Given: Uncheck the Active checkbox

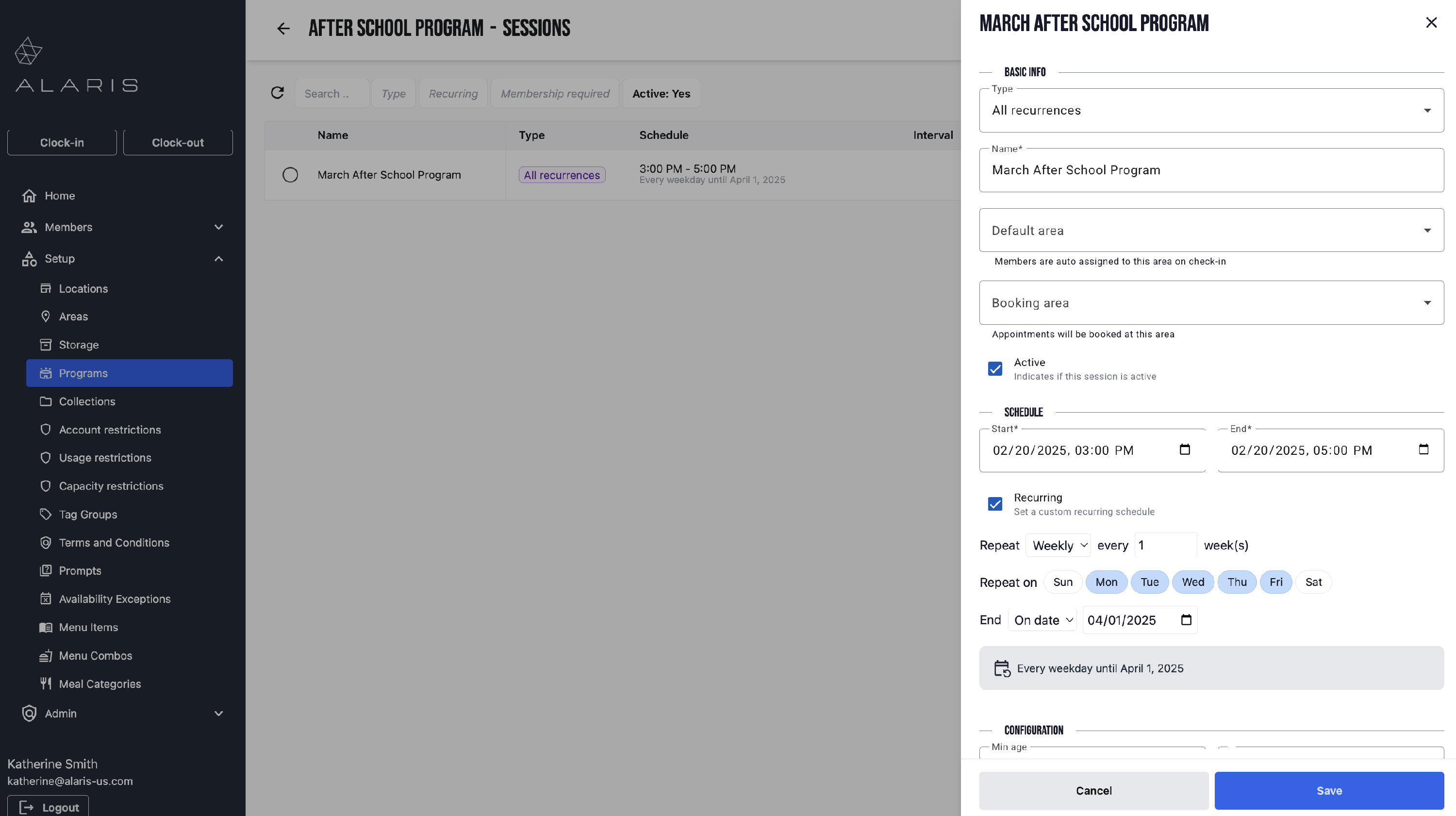Looking at the screenshot, I should coord(995,369).
